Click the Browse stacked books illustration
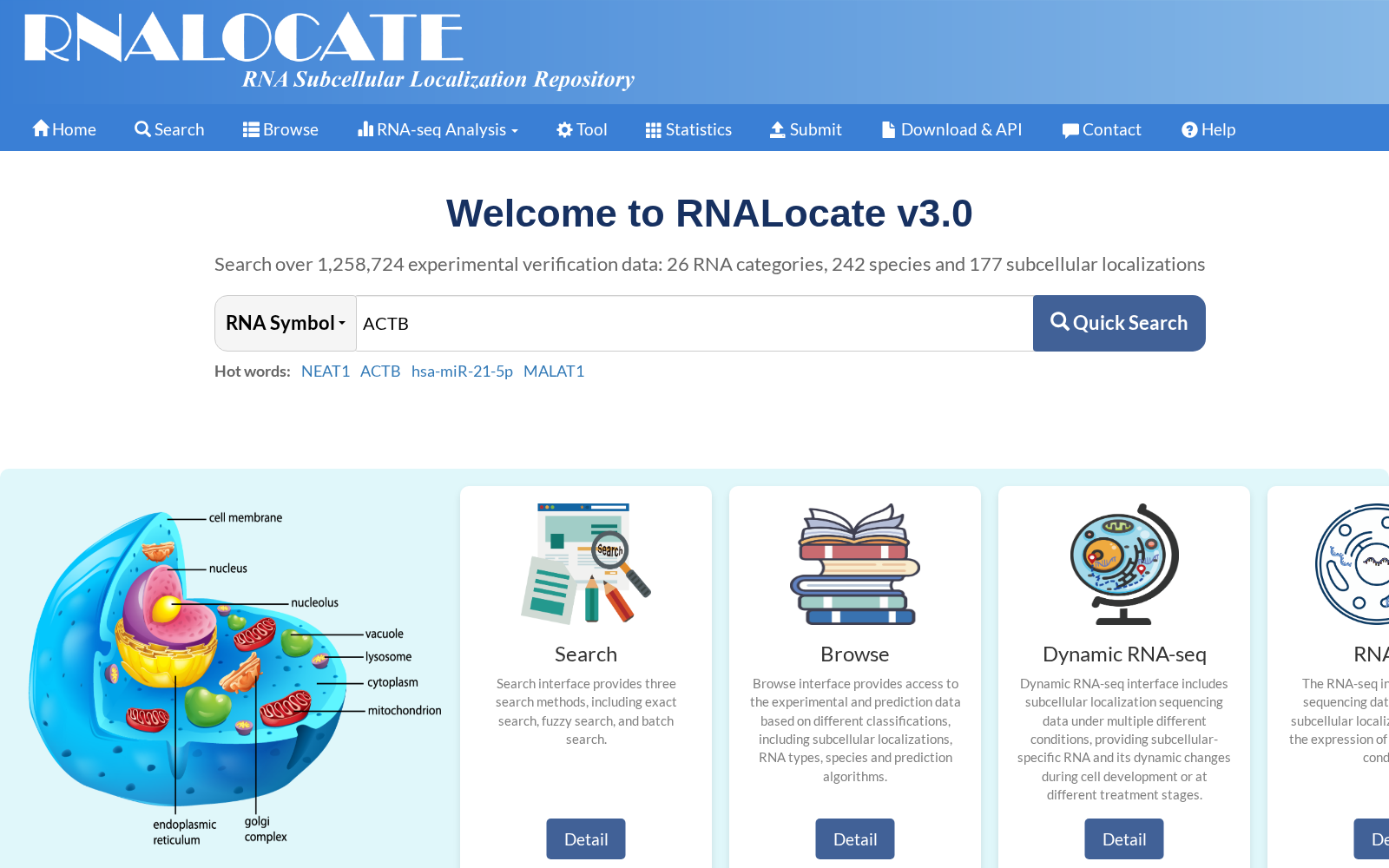The image size is (1389, 868). tap(855, 564)
